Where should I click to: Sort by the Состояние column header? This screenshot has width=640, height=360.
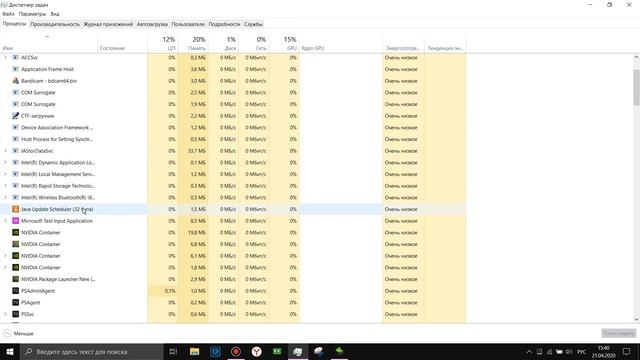tap(122, 43)
